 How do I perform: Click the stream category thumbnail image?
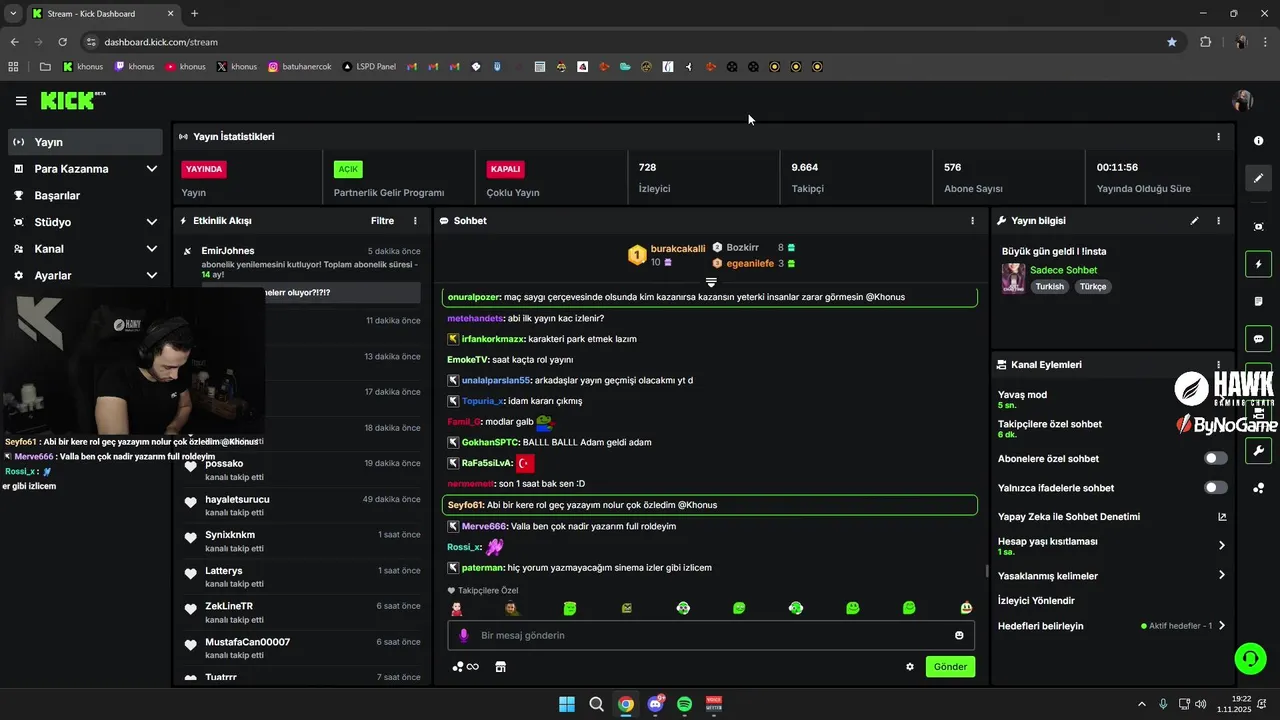click(1013, 278)
